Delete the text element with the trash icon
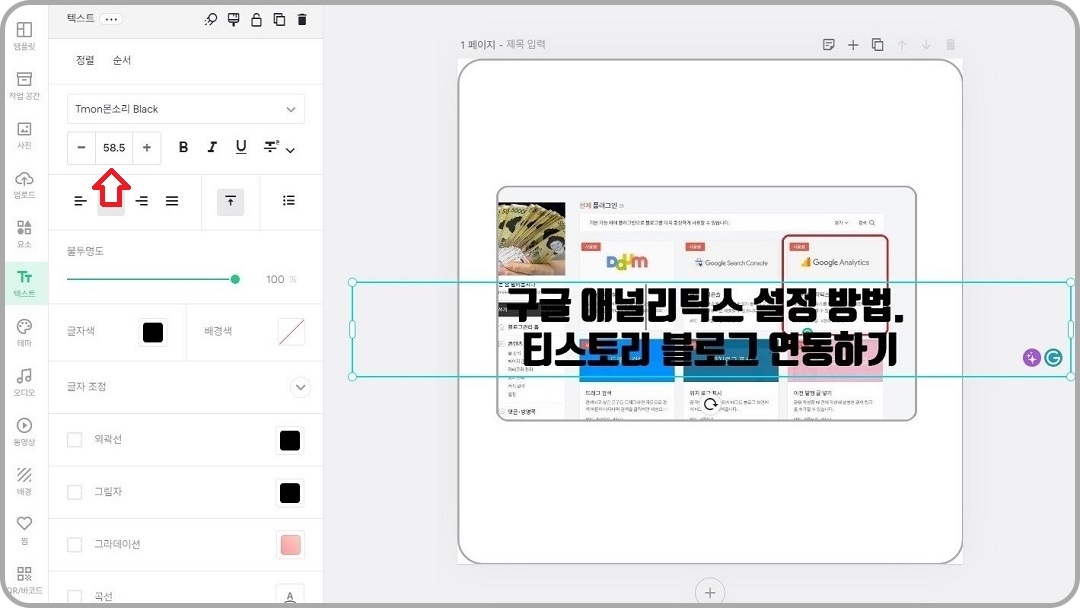 point(302,18)
